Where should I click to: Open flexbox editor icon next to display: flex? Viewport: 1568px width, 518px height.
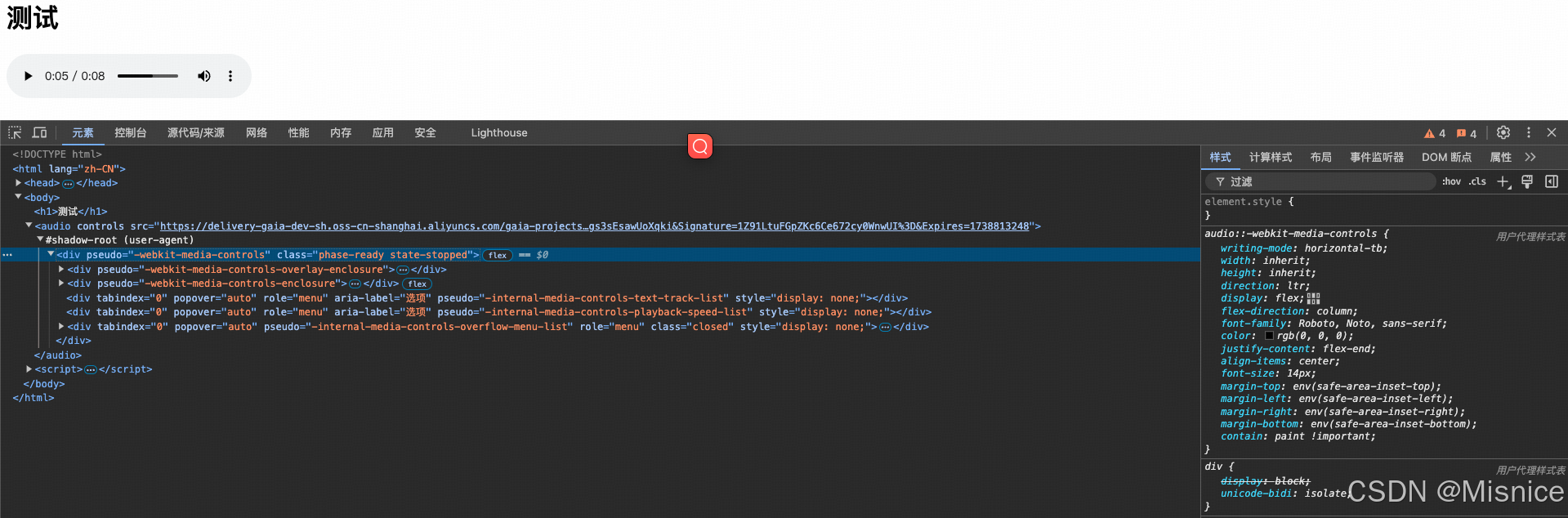1313,299
